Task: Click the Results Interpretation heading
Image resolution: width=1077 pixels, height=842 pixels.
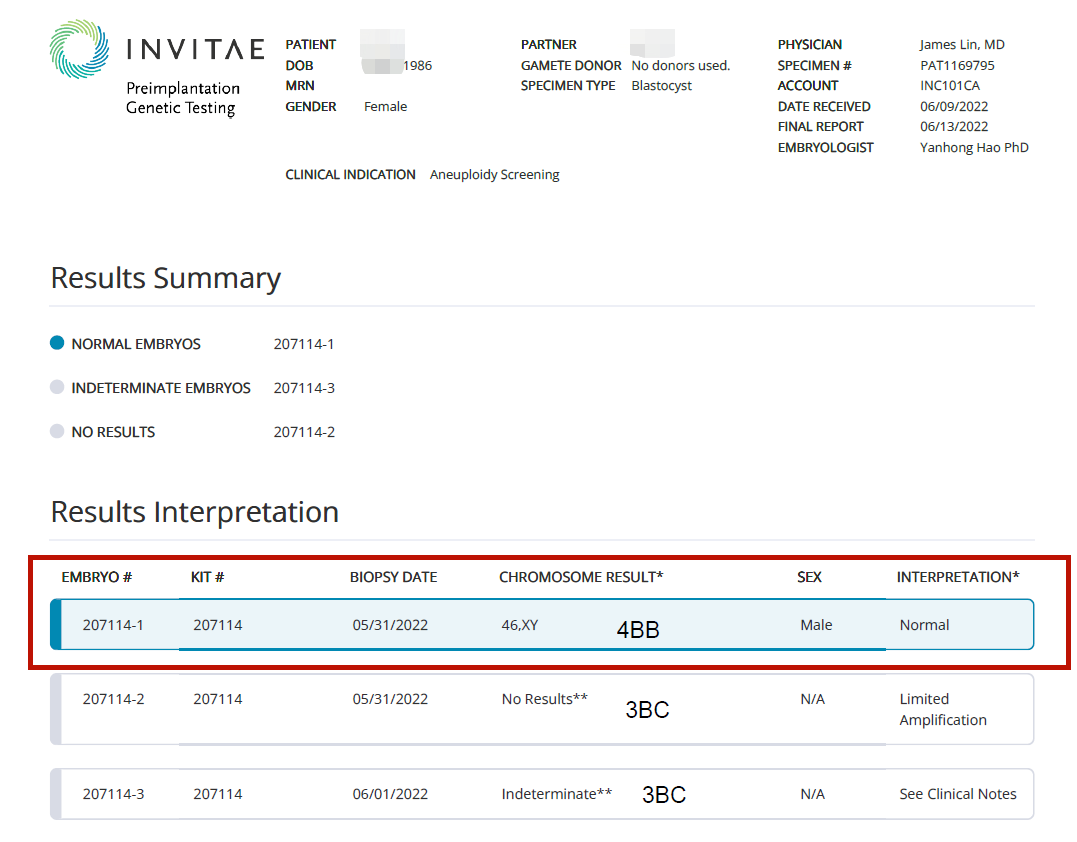Action: click(x=194, y=512)
